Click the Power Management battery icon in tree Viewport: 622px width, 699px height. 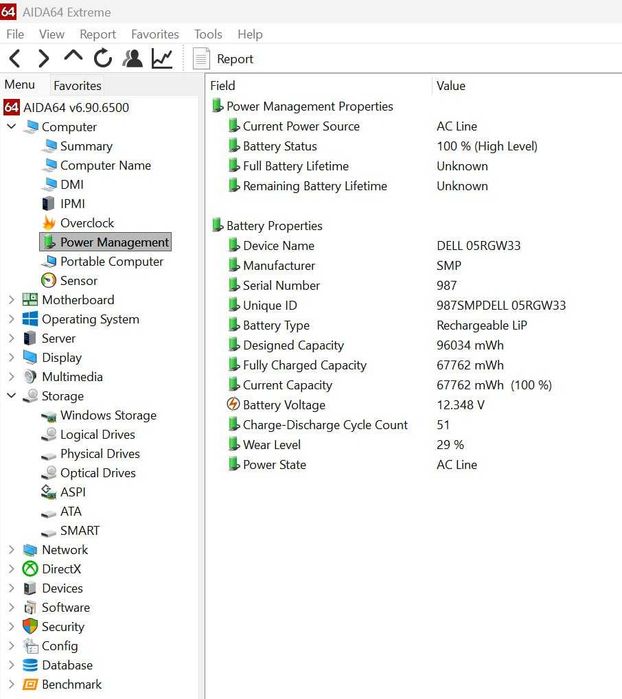tap(49, 242)
